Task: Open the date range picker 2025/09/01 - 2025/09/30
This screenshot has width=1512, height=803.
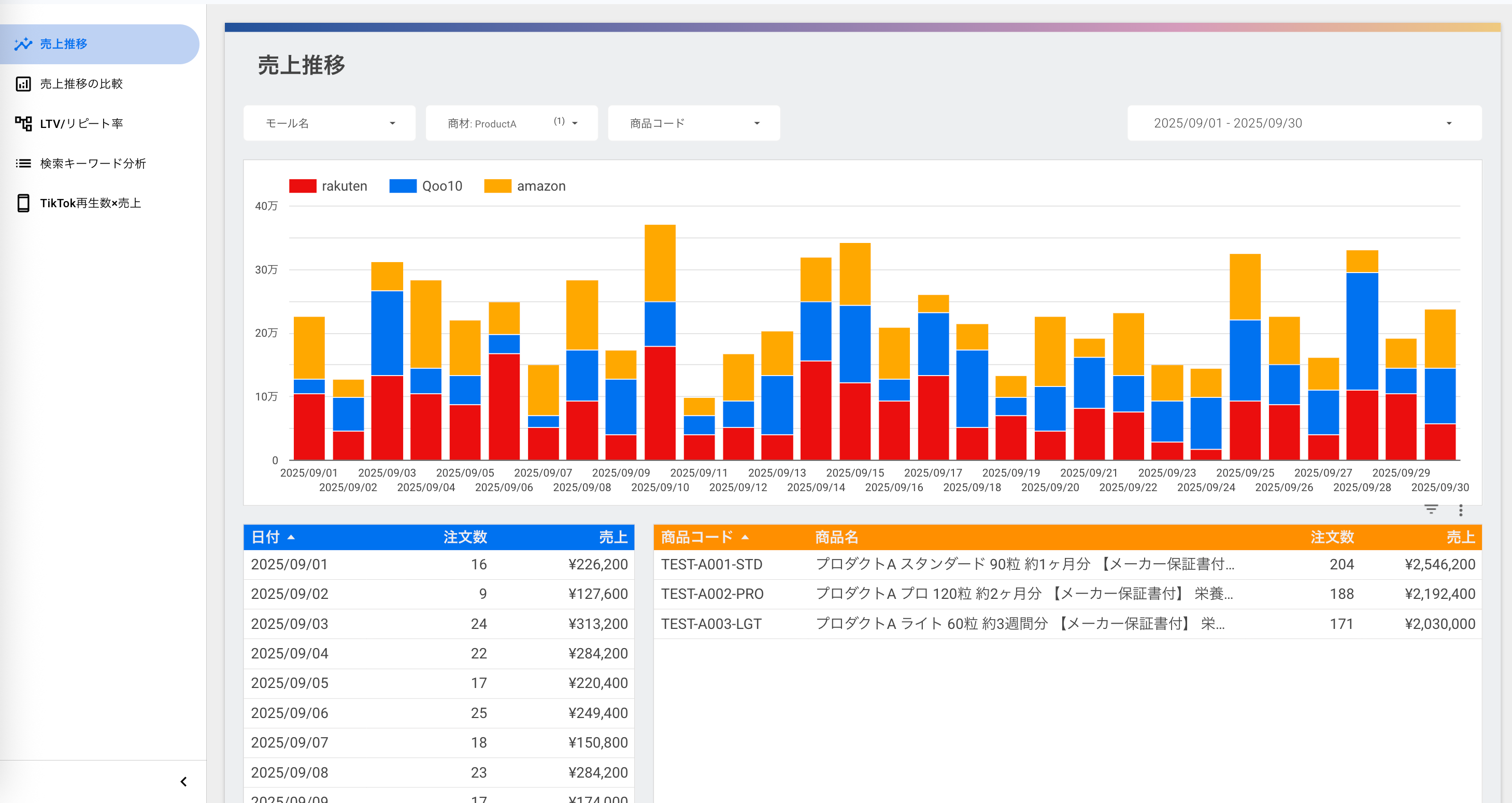Action: [x=1304, y=123]
